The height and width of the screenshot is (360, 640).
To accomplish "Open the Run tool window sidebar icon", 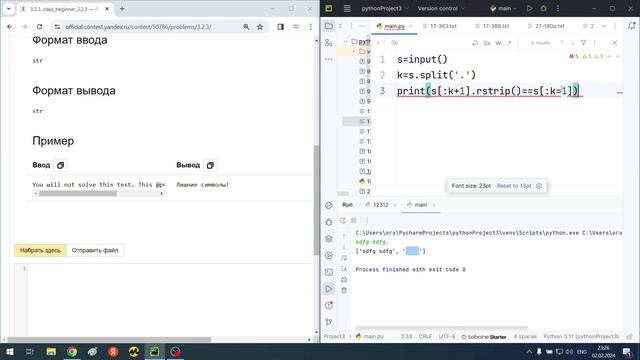I will coord(329,289).
